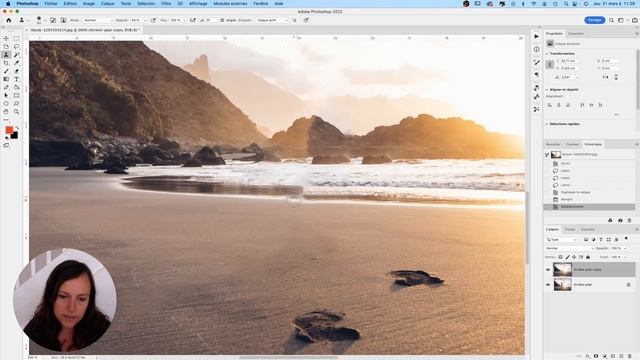This screenshot has height=360, width=640.
Task: Toggle link width and height
Action: pos(550,64)
